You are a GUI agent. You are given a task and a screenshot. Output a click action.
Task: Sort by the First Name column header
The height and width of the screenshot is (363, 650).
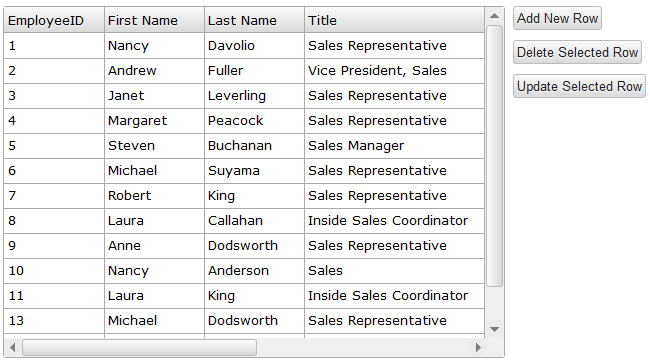pos(154,20)
